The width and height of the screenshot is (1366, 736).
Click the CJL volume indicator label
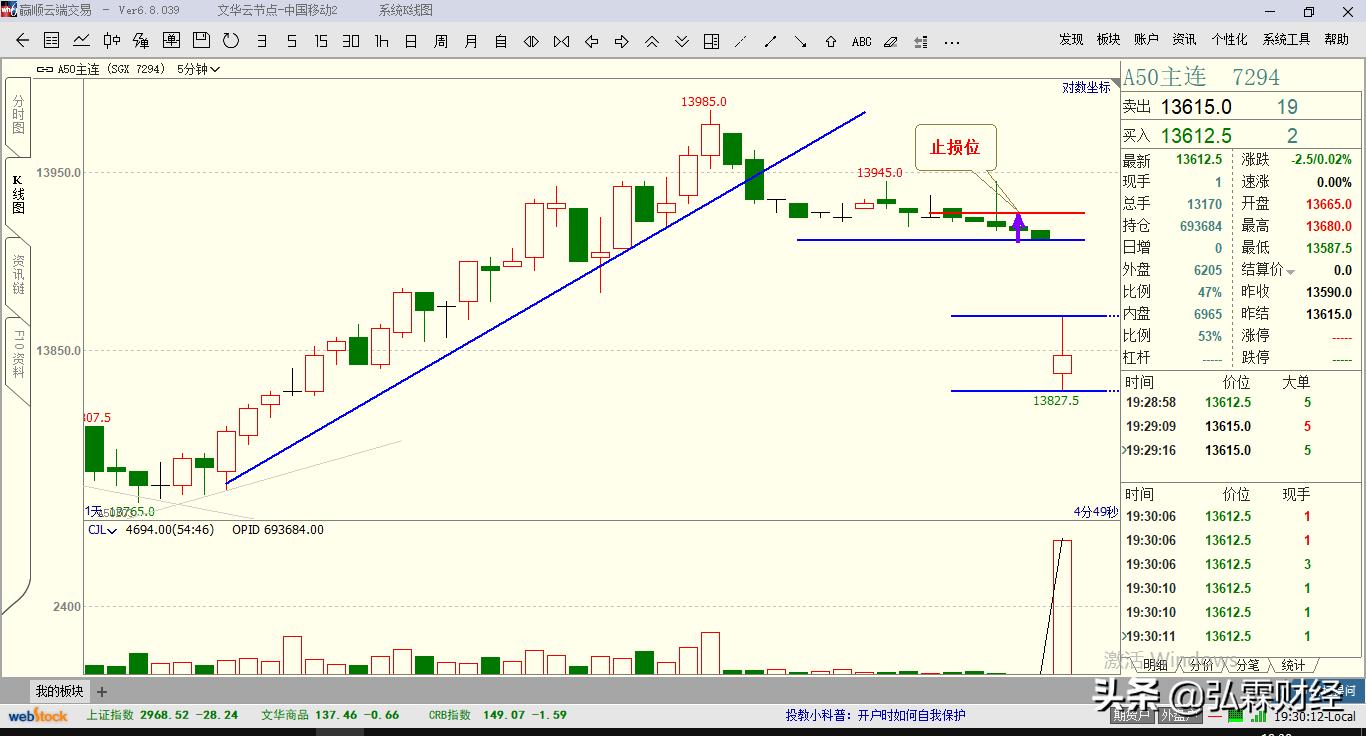pyautogui.click(x=102, y=529)
